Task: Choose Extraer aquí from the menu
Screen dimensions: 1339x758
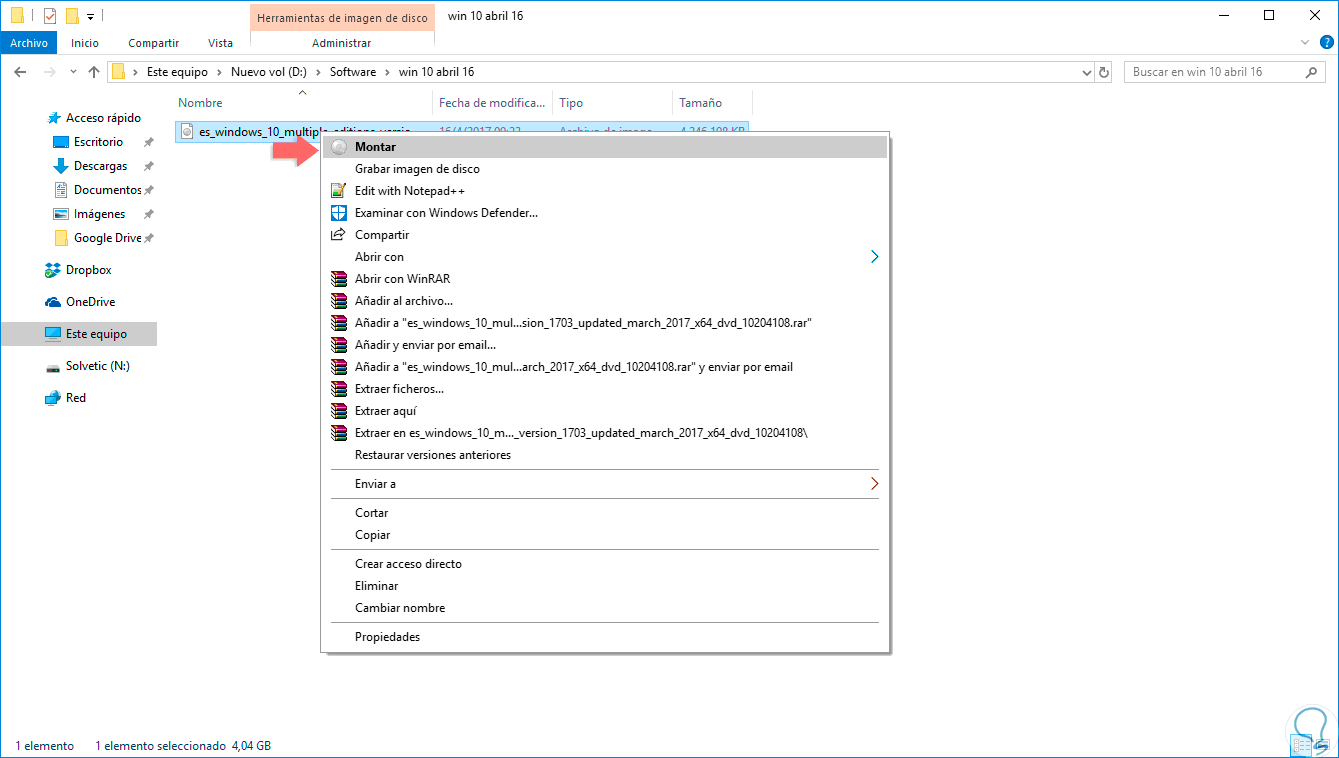Action: [605, 411]
